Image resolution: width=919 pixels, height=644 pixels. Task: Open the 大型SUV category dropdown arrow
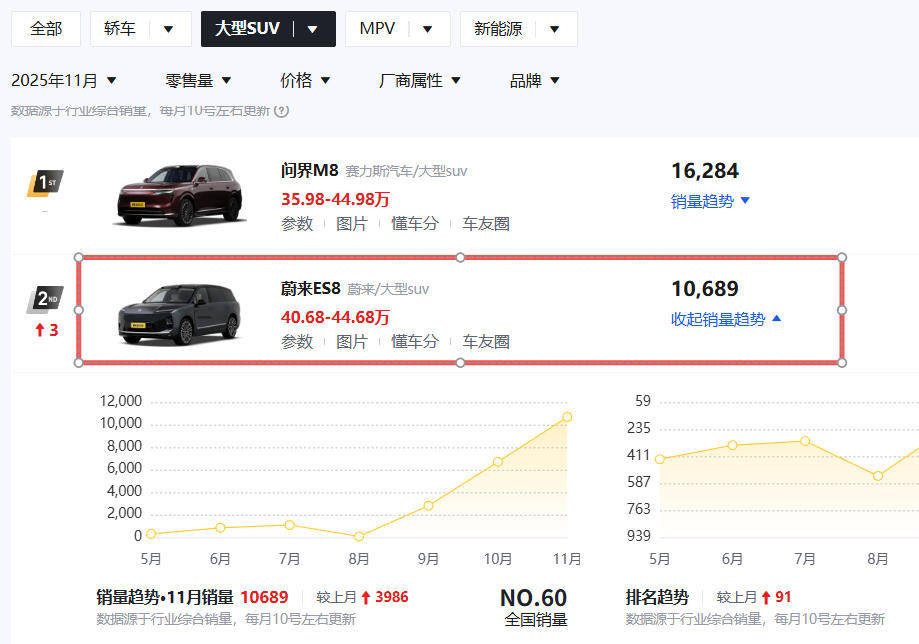[313, 28]
